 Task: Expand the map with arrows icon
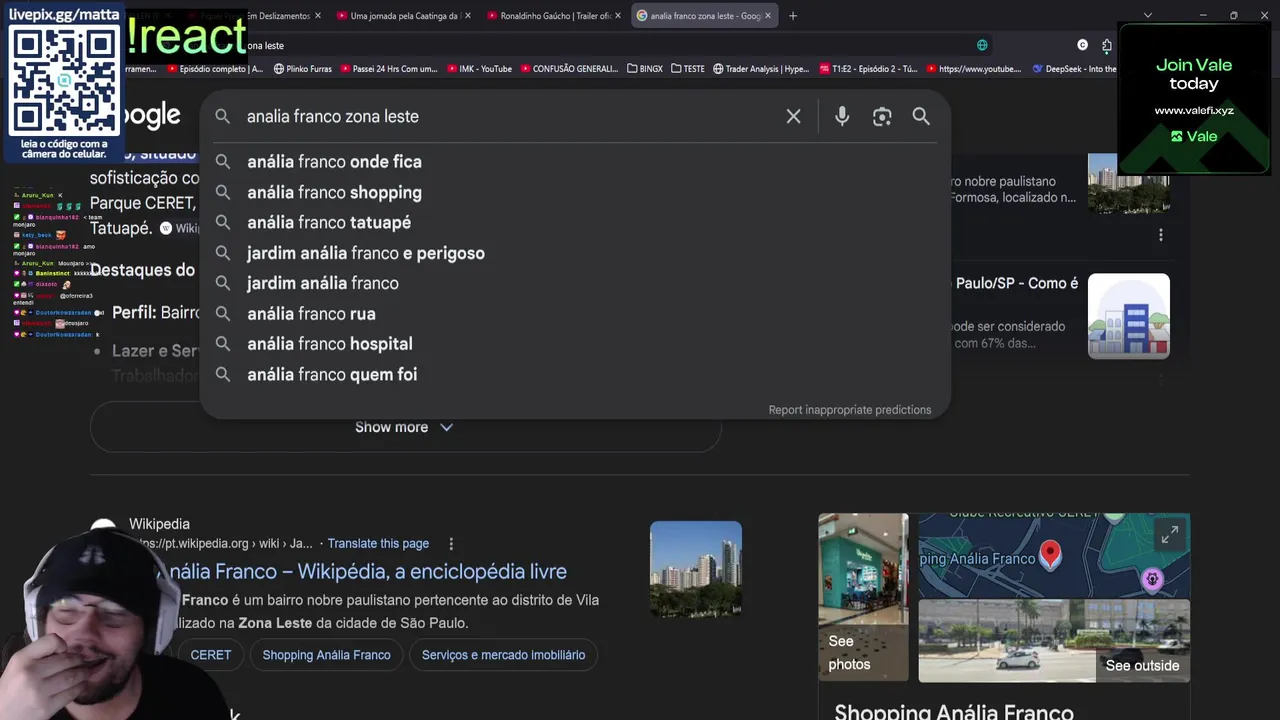(x=1169, y=536)
